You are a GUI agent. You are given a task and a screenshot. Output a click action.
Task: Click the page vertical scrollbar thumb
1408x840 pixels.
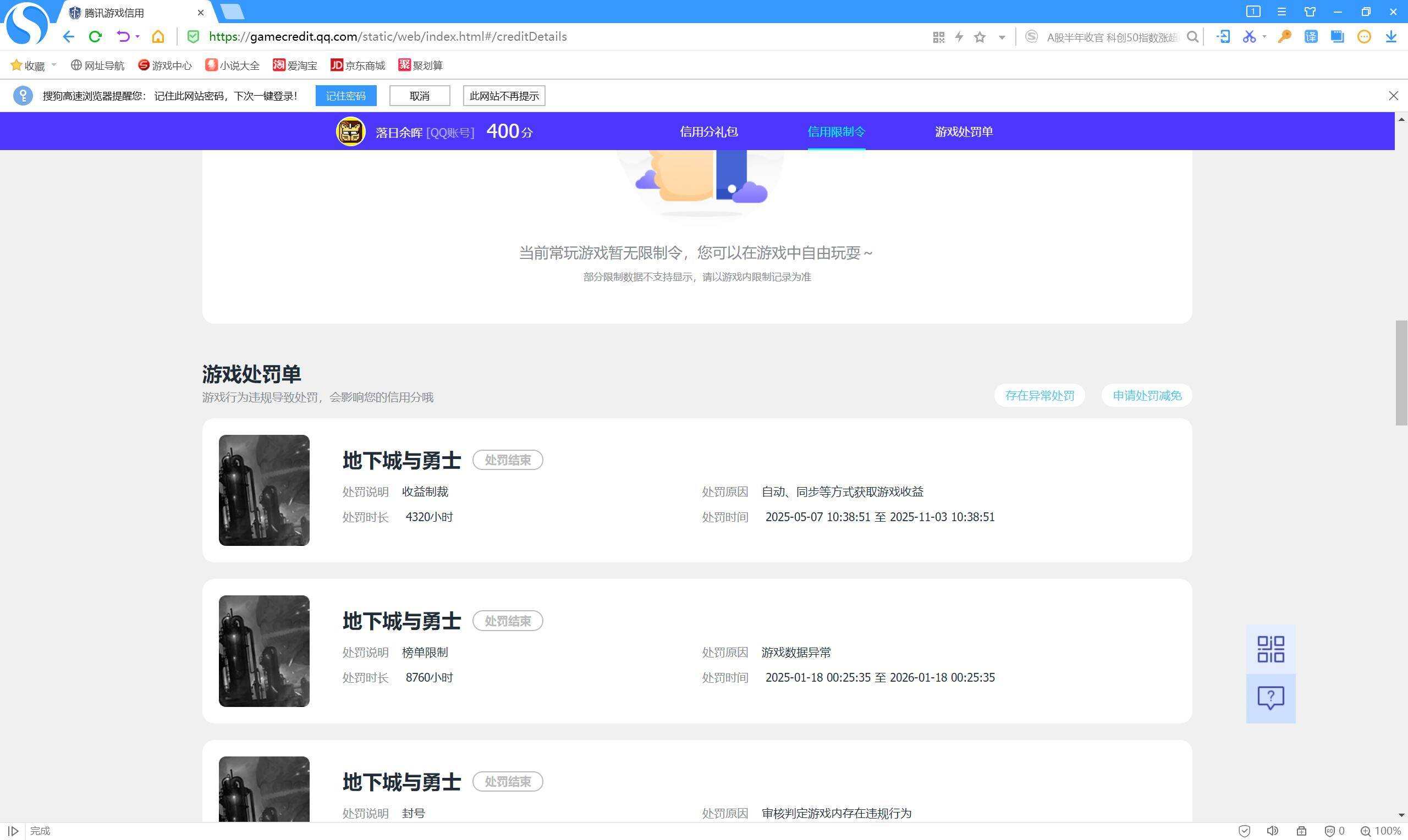click(1401, 373)
